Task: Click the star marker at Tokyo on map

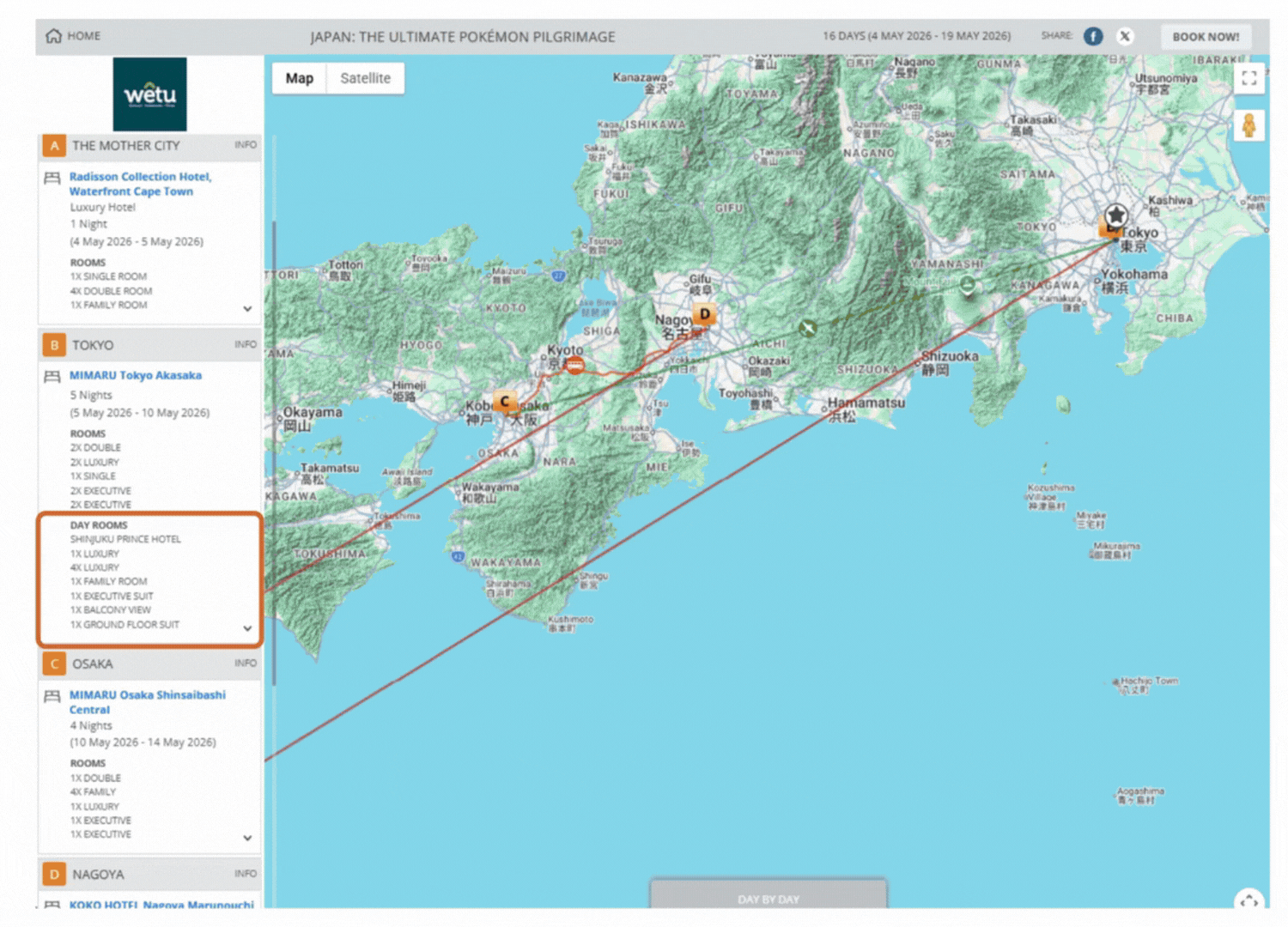Action: coord(1115,215)
